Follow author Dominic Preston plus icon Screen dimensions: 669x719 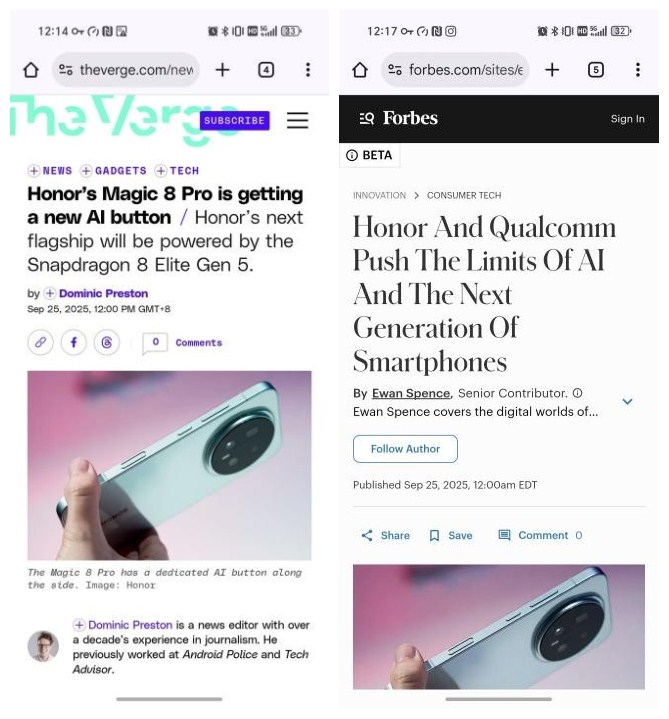[x=50, y=293]
